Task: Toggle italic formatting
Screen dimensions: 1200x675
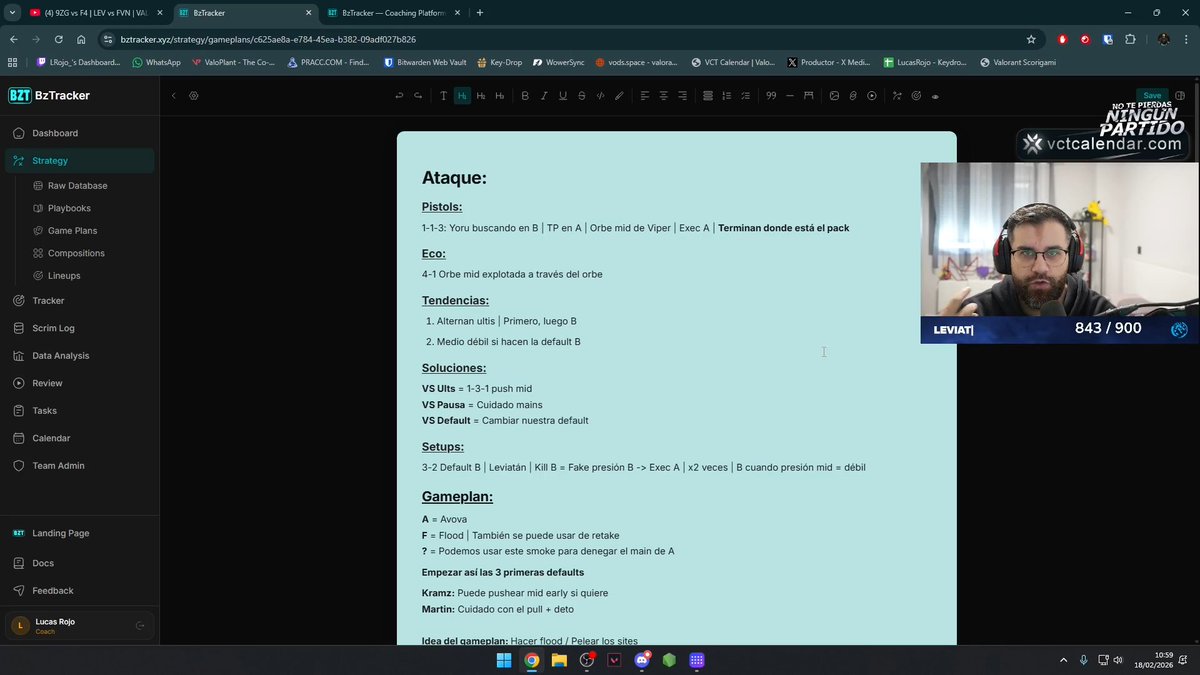Action: pyautogui.click(x=544, y=96)
